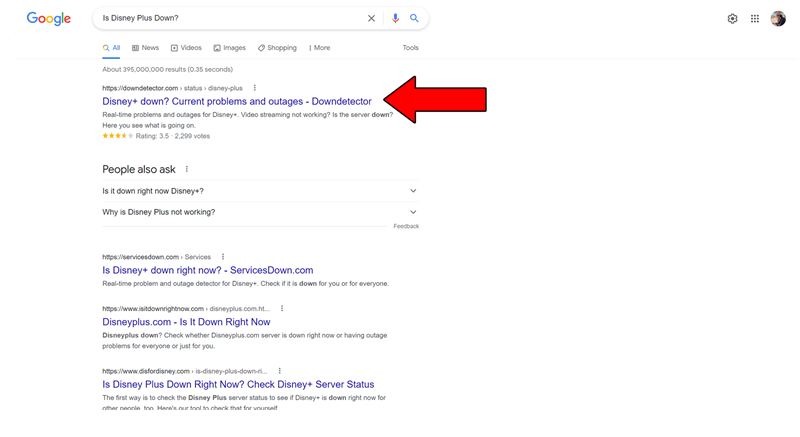Expand 'Why is Disney Plus not working?'
This screenshot has width=800, height=437.
[260, 212]
